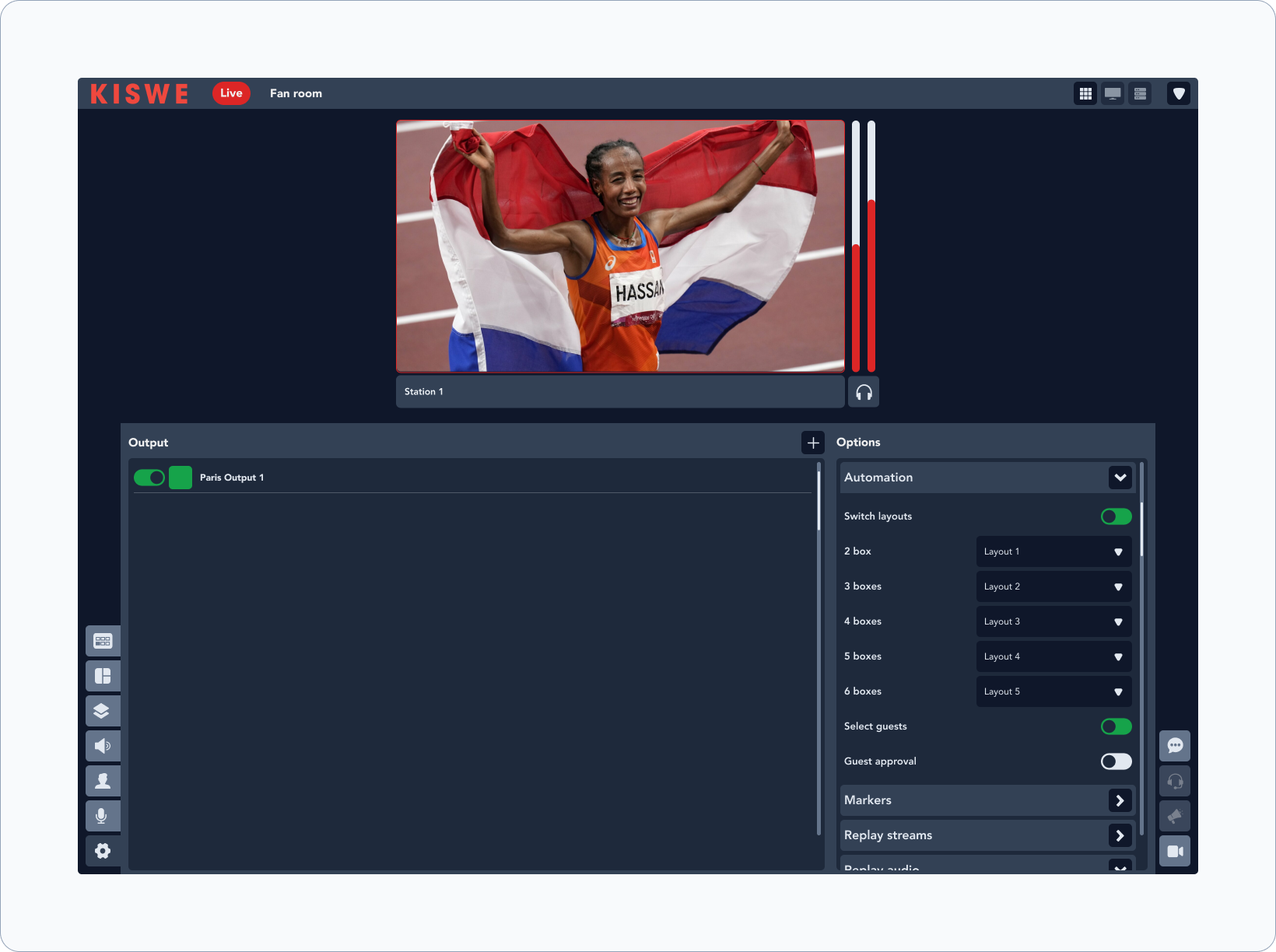
Task: Click the headset icon in right sidebar
Action: click(x=1175, y=781)
